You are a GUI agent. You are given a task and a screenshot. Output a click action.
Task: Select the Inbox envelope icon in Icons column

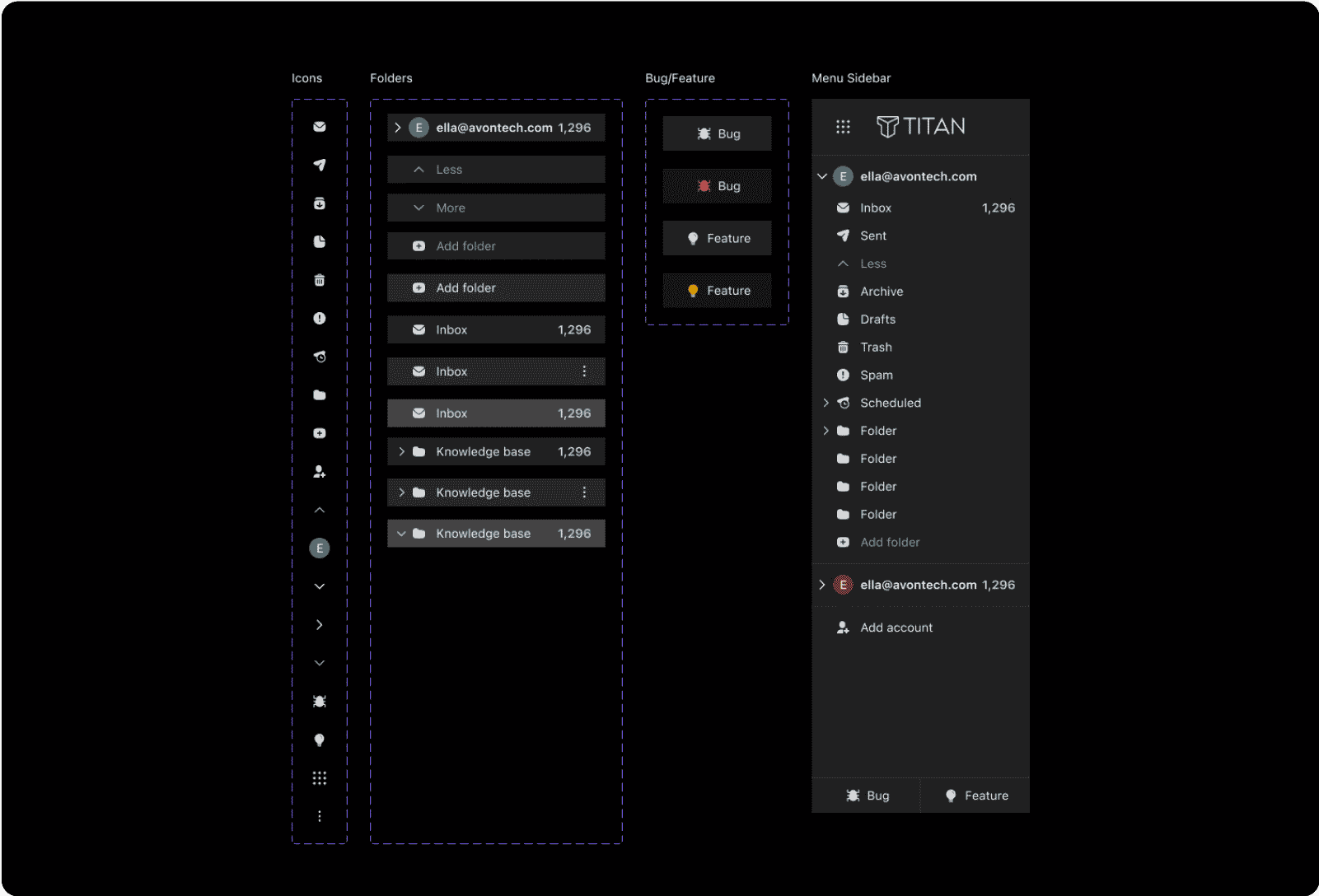click(x=320, y=127)
